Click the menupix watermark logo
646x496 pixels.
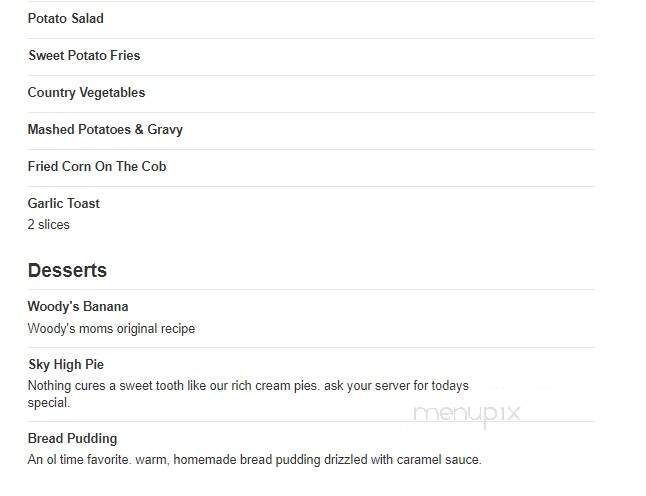467,414
